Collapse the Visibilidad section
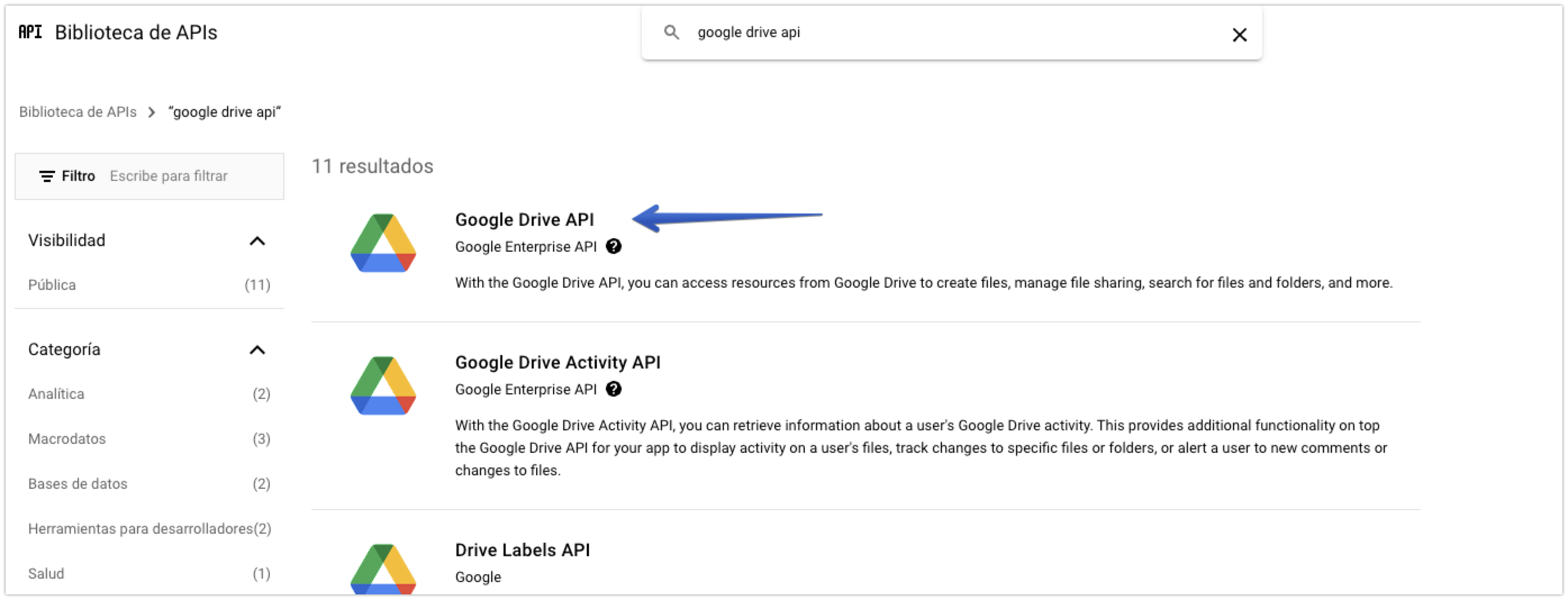1568x600 pixels. [257, 241]
